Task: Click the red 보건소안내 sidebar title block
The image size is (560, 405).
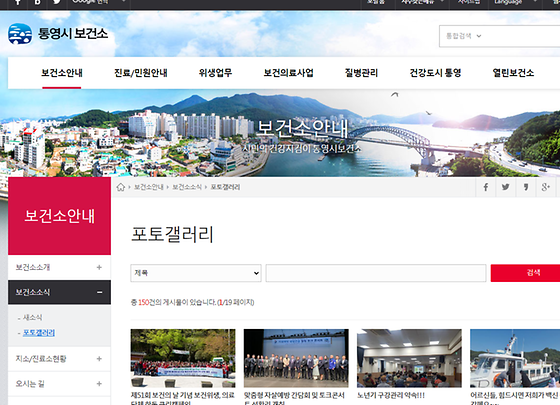Action: pos(59,216)
